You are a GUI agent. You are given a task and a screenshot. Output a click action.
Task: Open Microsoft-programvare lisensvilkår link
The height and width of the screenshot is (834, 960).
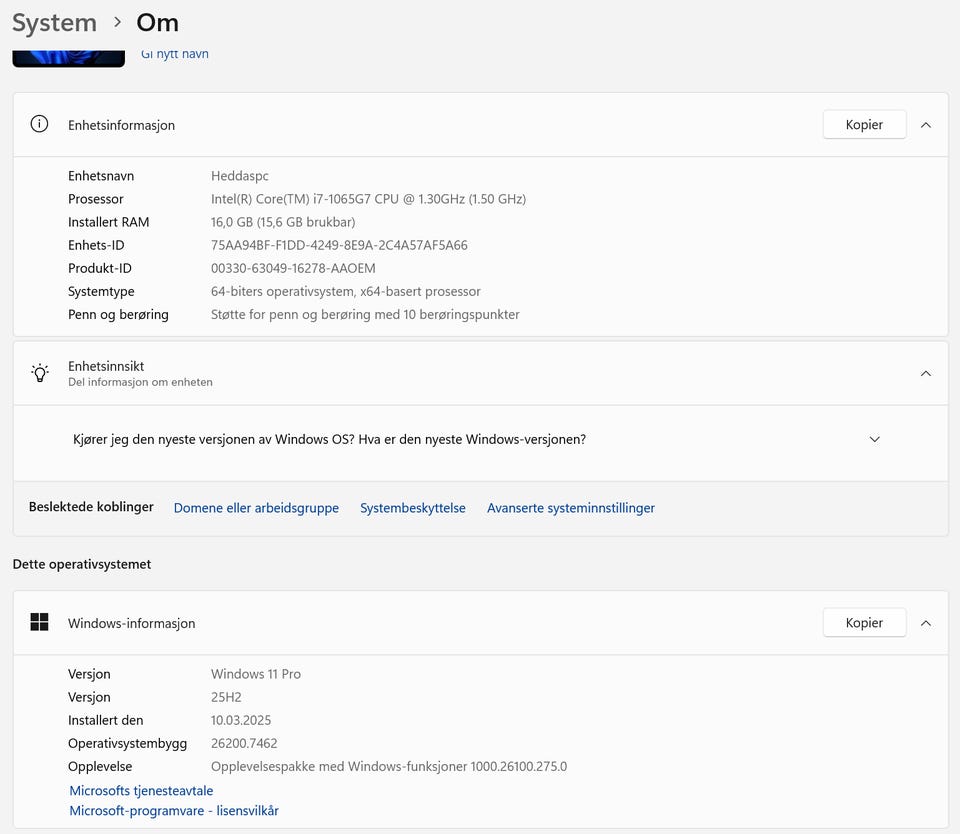click(174, 811)
